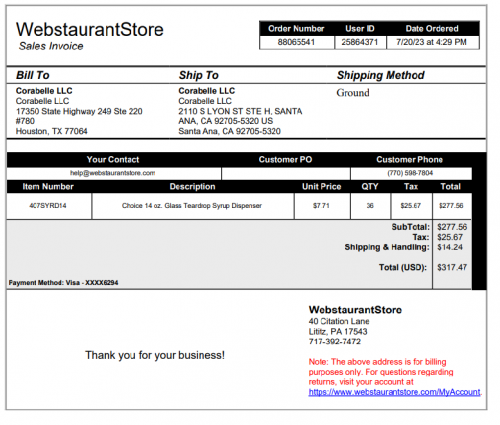Click the WebstaurantStore title at top
Image resolution: width=500 pixels, height=425 pixels.
(90, 29)
